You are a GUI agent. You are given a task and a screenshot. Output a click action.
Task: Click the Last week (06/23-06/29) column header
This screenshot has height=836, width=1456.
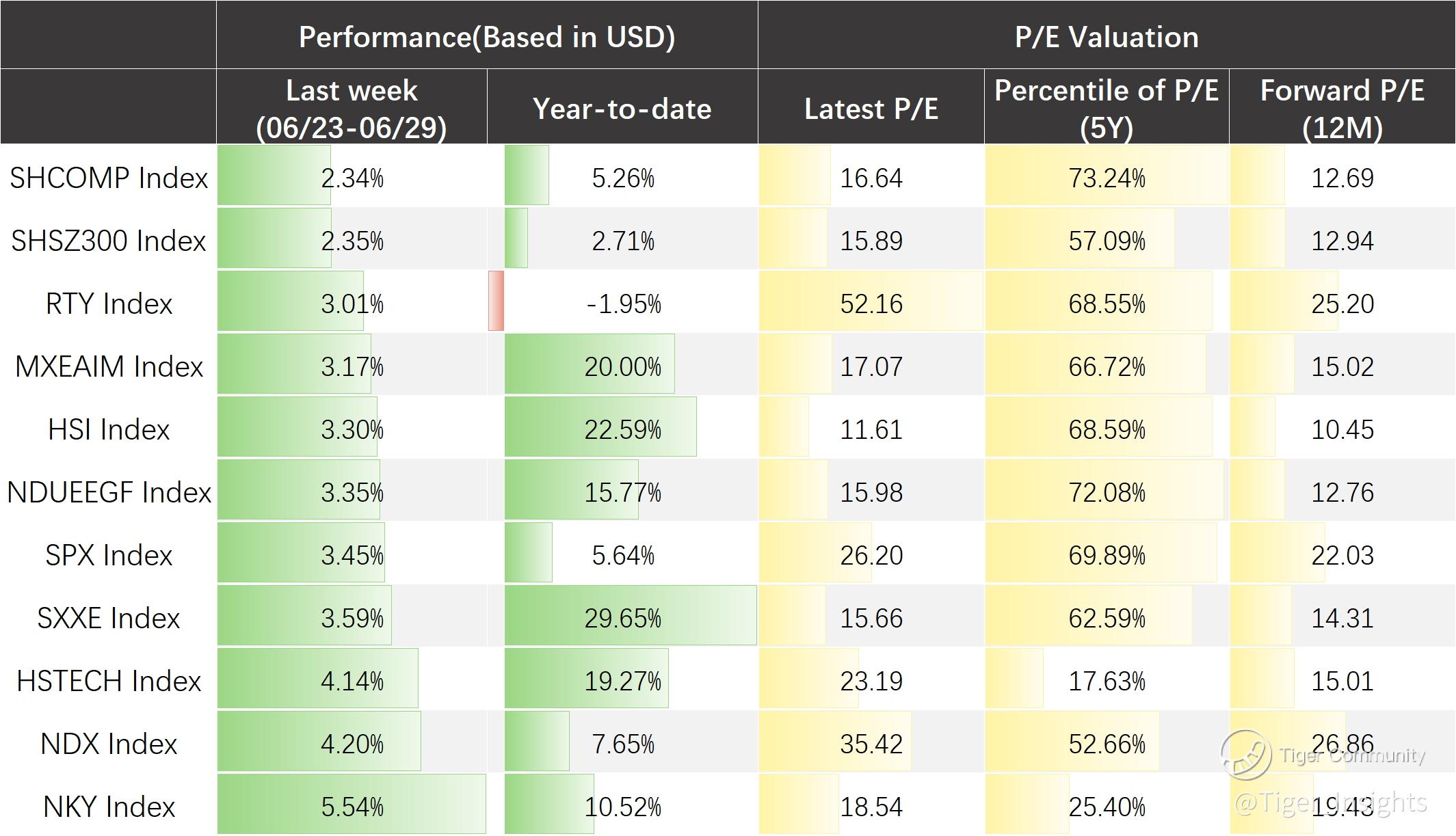click(352, 108)
